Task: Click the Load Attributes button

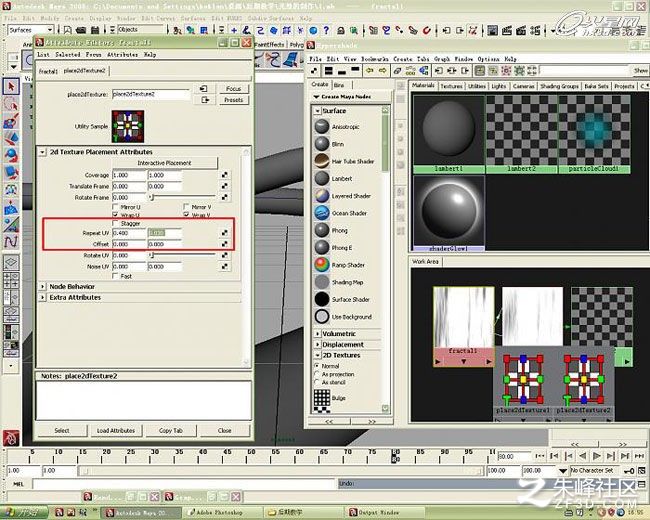Action: pos(116,430)
